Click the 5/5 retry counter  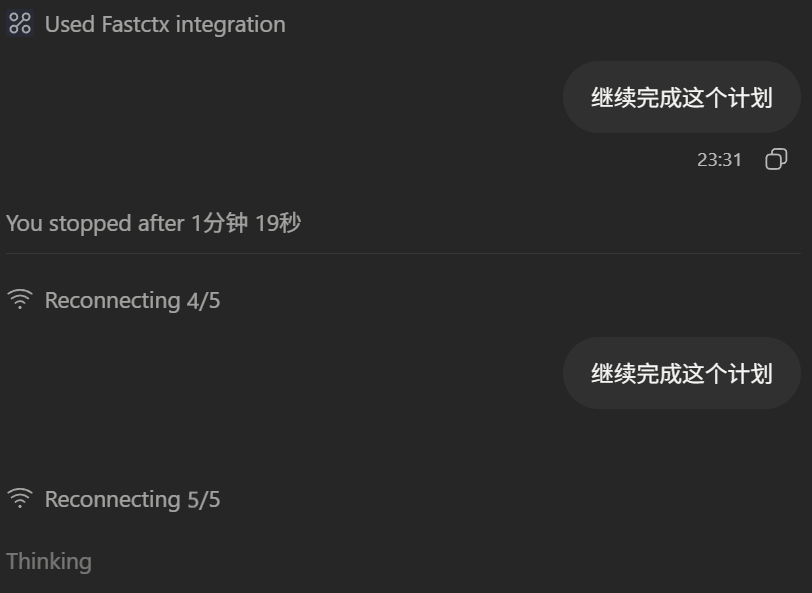(x=204, y=499)
